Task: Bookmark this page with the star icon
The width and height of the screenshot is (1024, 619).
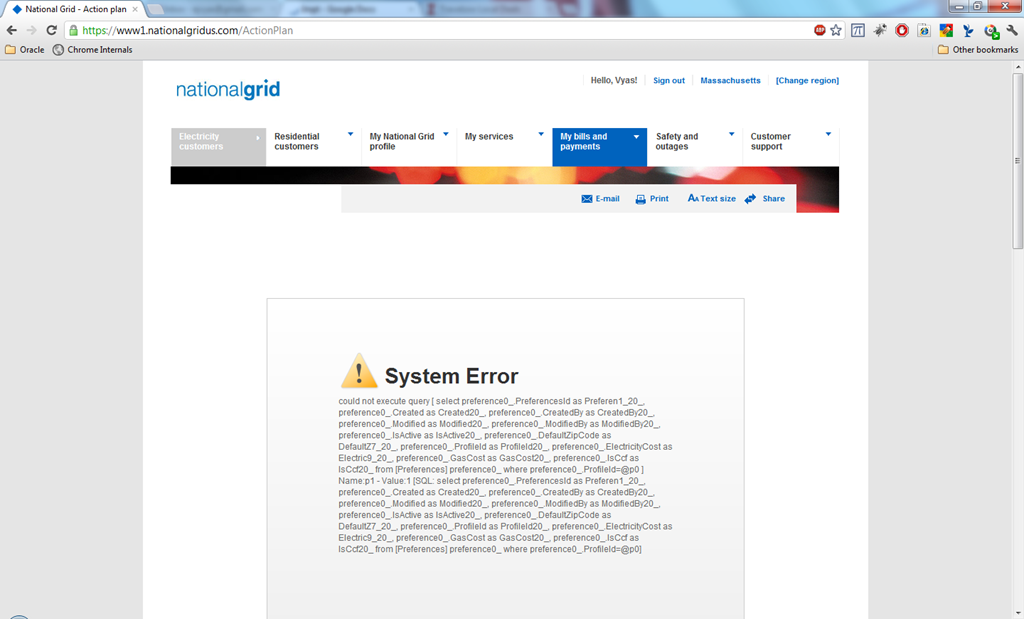Action: tap(836, 30)
